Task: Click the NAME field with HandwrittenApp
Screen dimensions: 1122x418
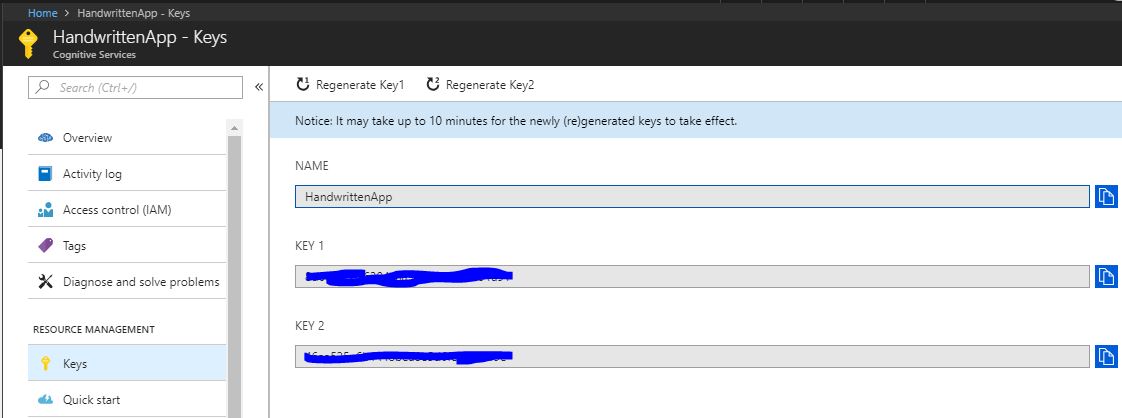Action: (x=692, y=197)
